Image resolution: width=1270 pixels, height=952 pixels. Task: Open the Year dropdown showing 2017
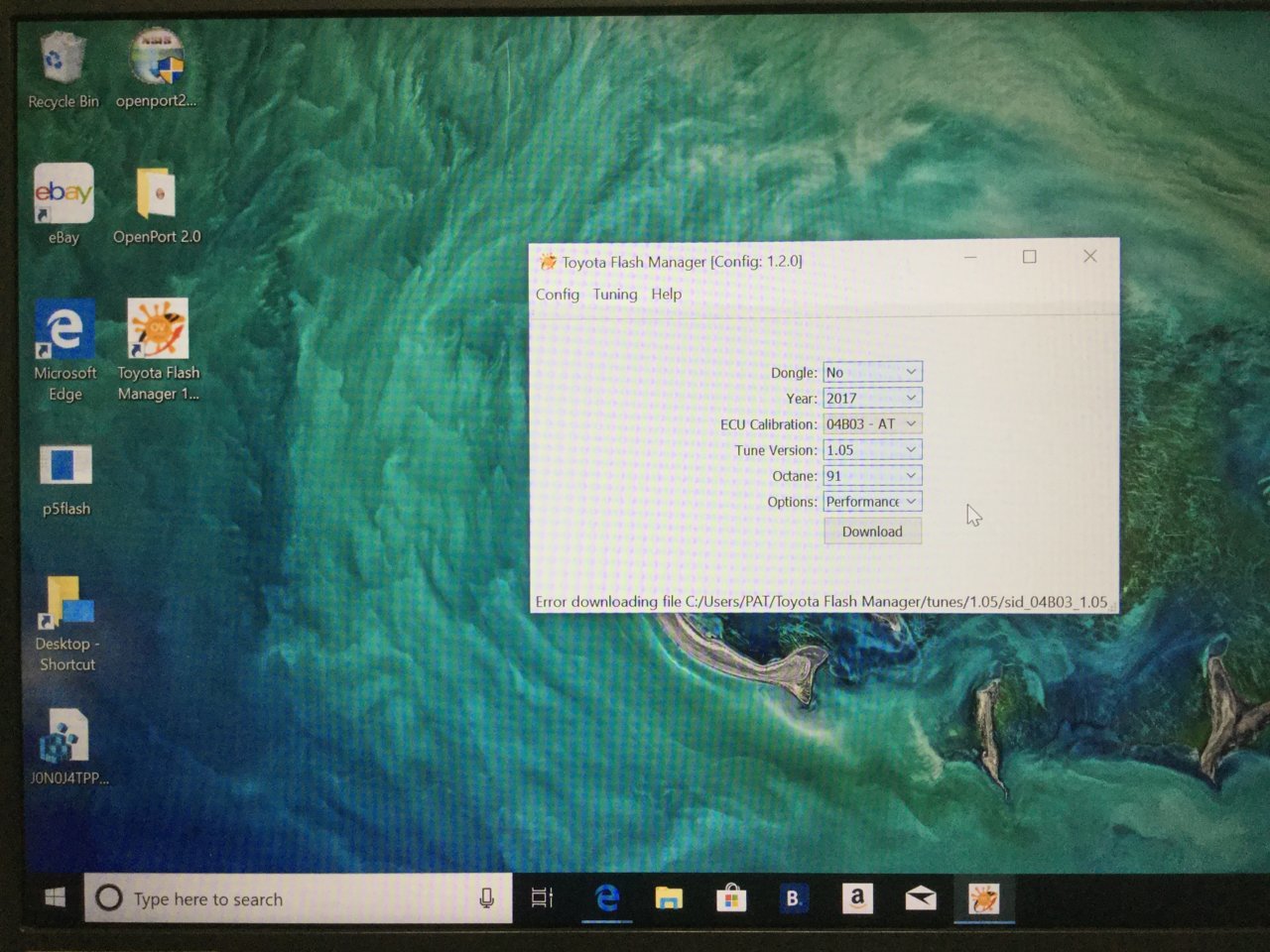872,398
